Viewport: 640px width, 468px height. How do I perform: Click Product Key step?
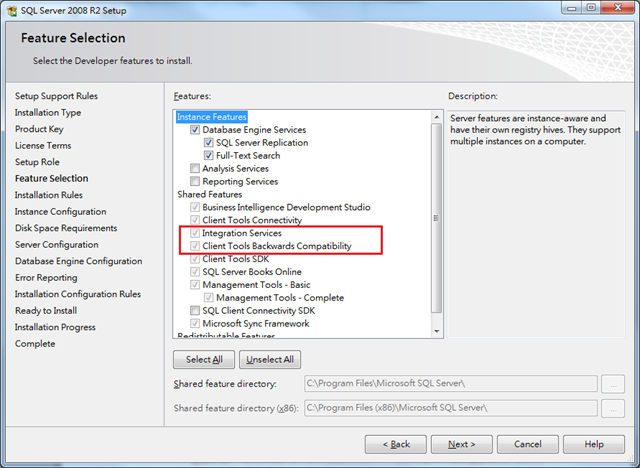tap(39, 129)
